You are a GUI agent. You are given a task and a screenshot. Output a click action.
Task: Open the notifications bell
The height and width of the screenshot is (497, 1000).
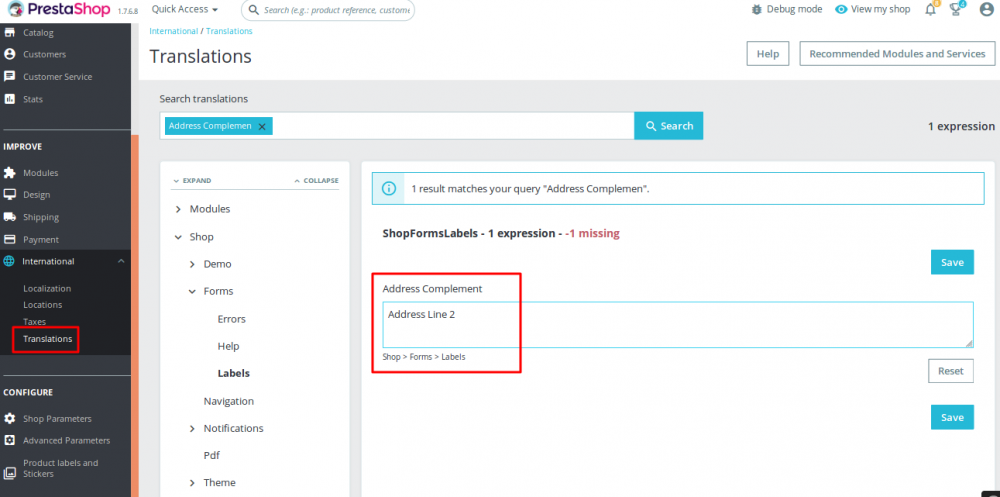click(x=930, y=9)
